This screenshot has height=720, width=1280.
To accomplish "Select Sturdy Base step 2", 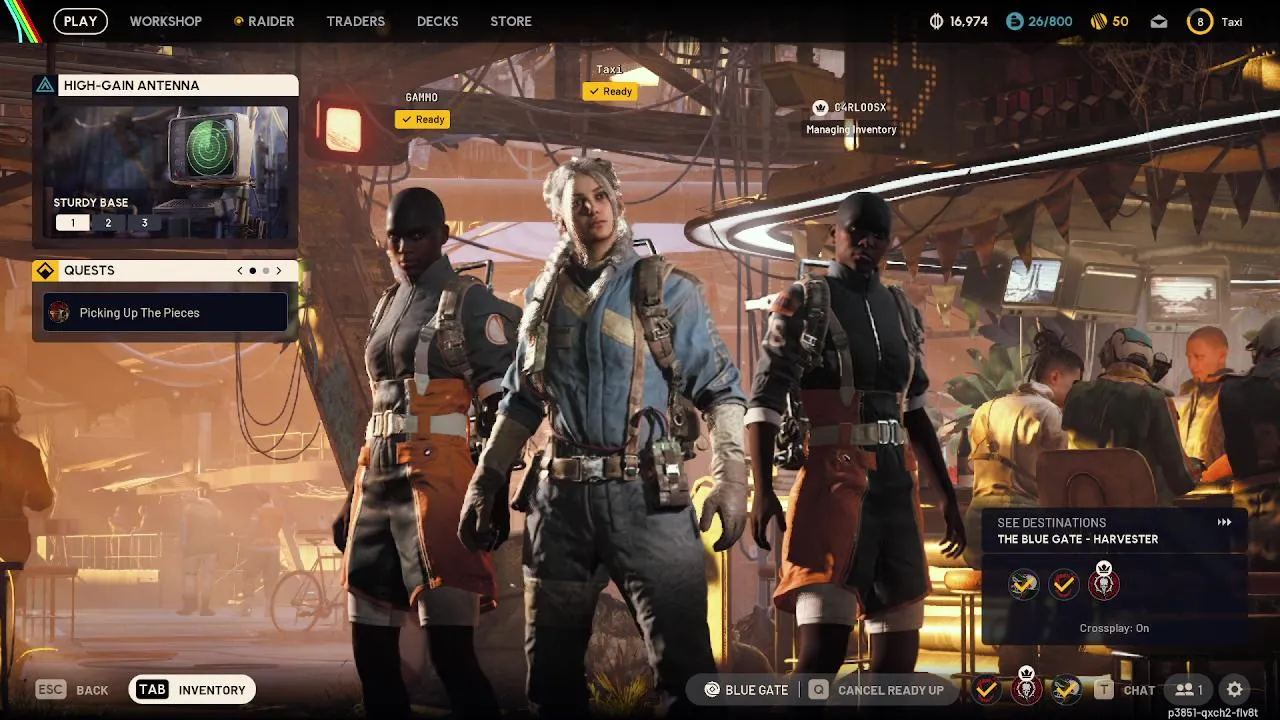I will point(108,223).
